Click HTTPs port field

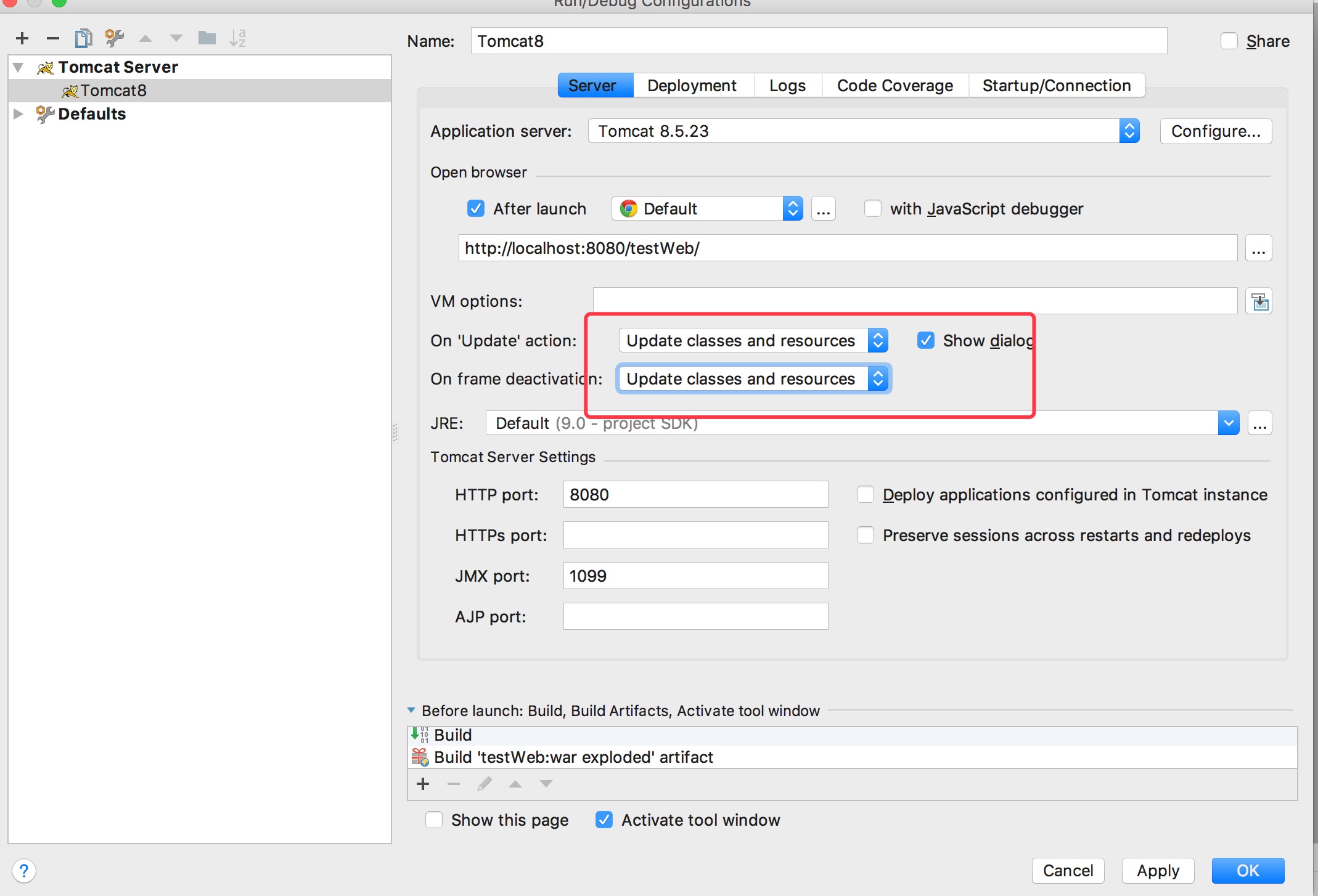click(x=695, y=536)
